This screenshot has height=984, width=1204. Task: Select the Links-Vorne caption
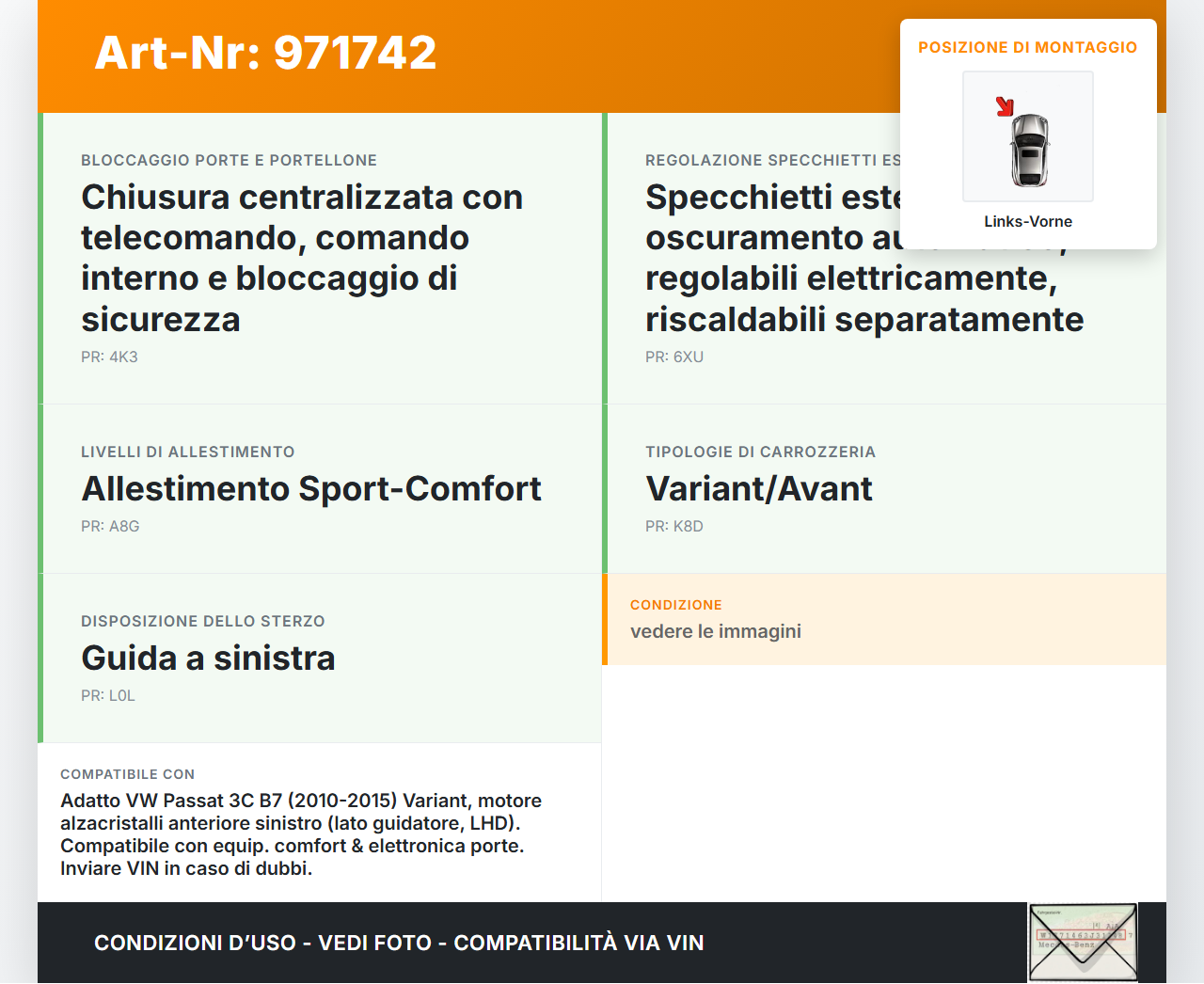(x=1027, y=221)
